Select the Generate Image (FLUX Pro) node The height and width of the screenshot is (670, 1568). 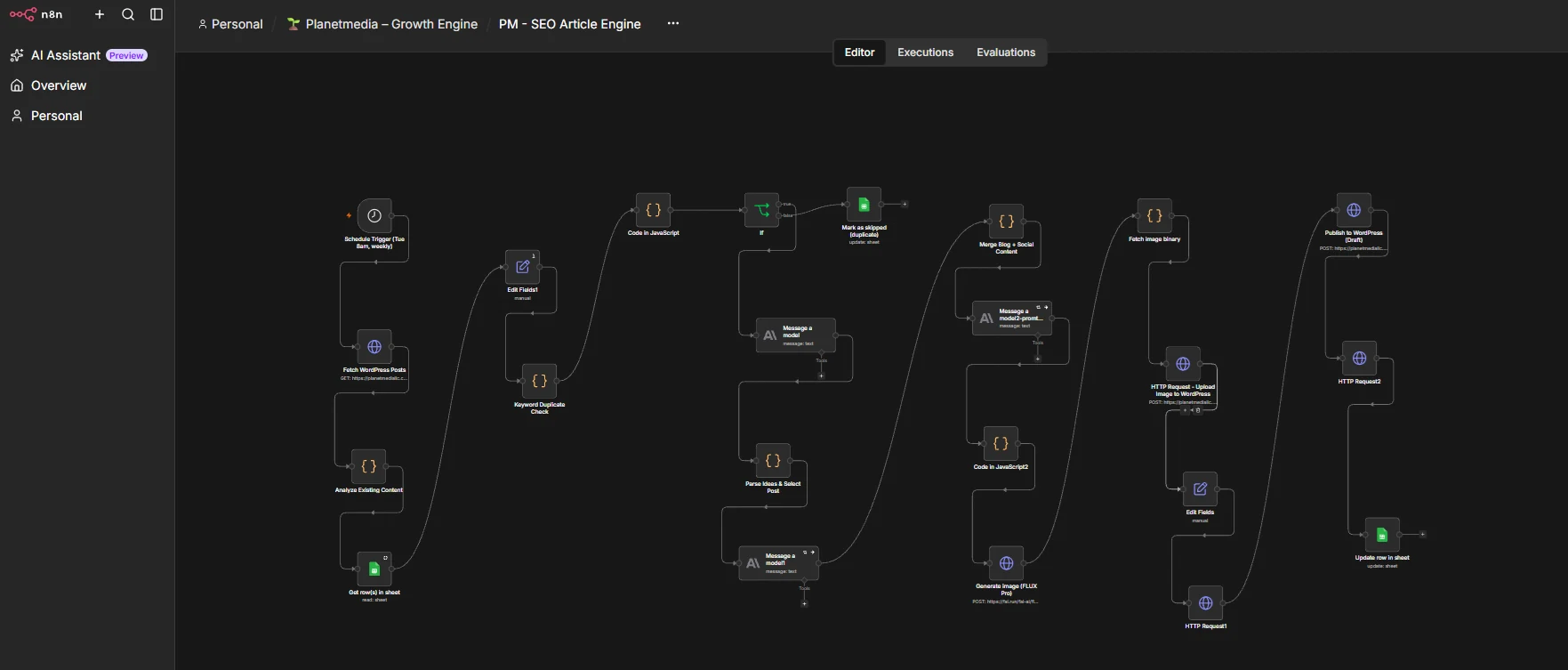point(1007,563)
